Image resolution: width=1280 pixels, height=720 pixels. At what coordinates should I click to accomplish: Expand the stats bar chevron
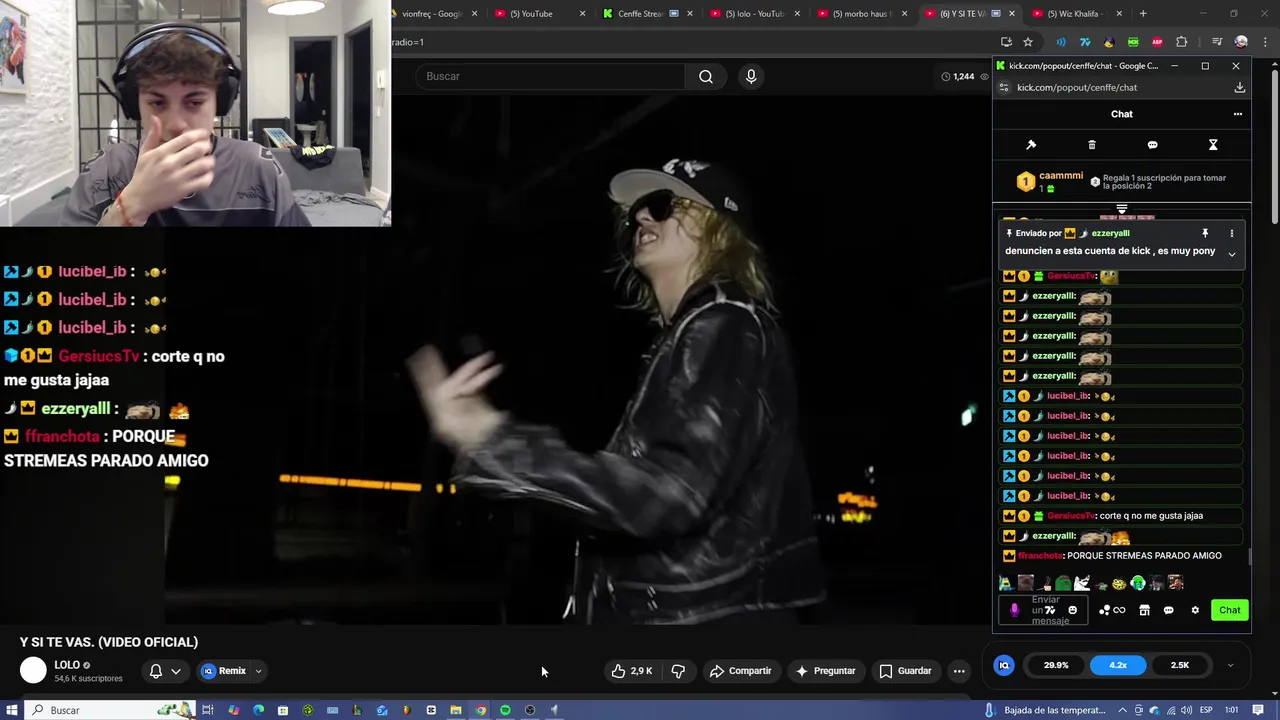1230,665
